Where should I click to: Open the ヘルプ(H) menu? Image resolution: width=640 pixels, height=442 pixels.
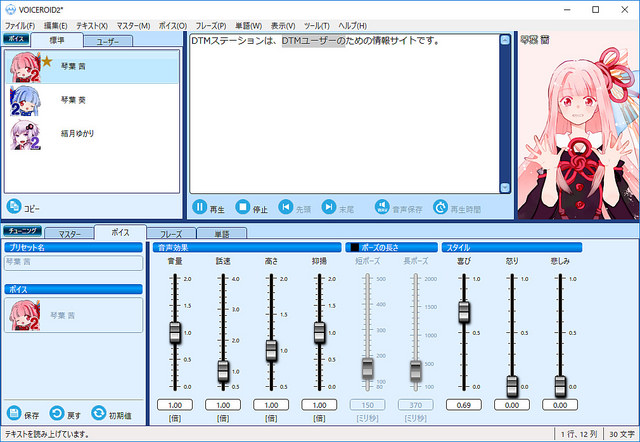coord(352,26)
